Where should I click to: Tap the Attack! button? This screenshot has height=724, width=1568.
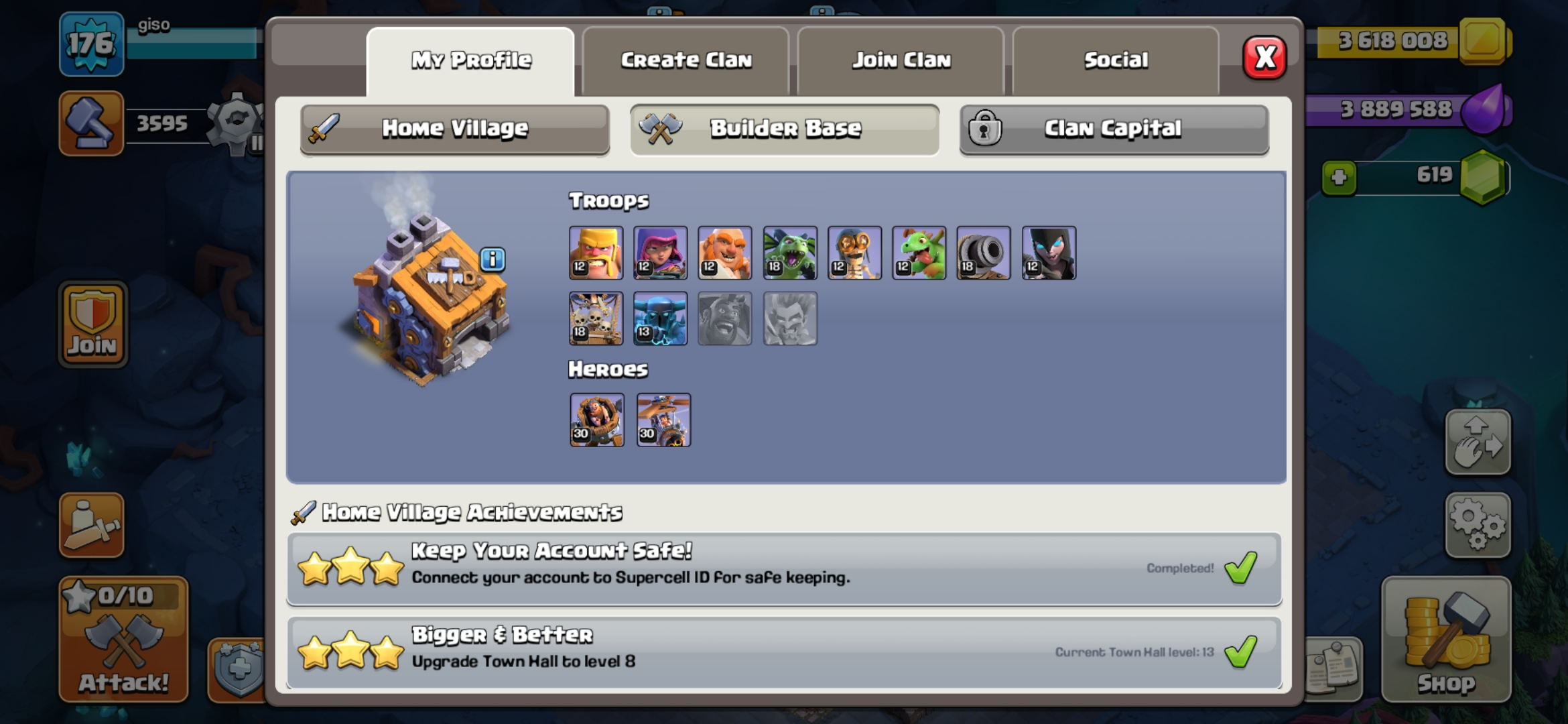[124, 640]
